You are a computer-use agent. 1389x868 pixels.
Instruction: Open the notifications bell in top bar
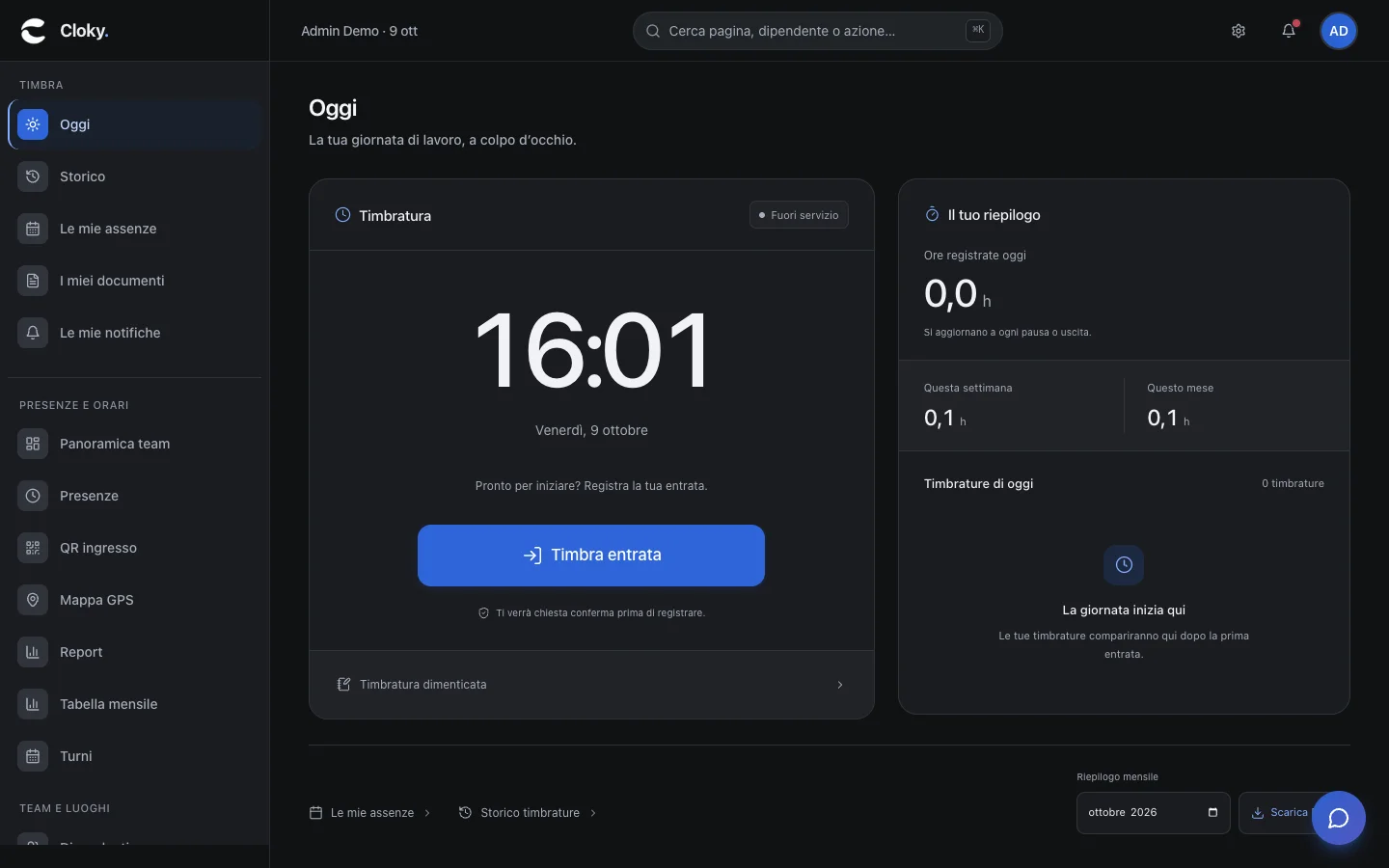tap(1289, 31)
